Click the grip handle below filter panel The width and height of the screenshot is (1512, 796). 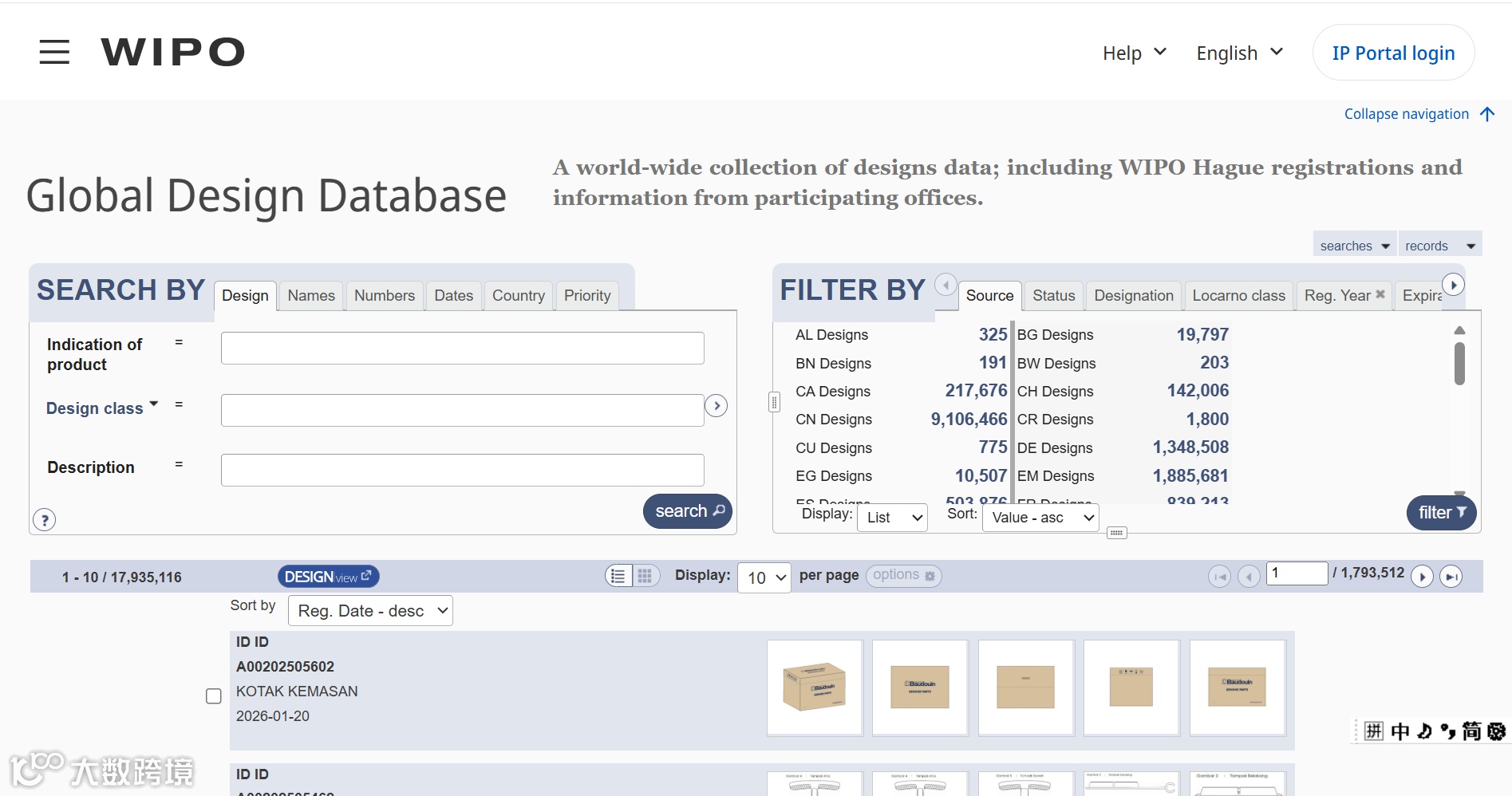(x=1117, y=533)
